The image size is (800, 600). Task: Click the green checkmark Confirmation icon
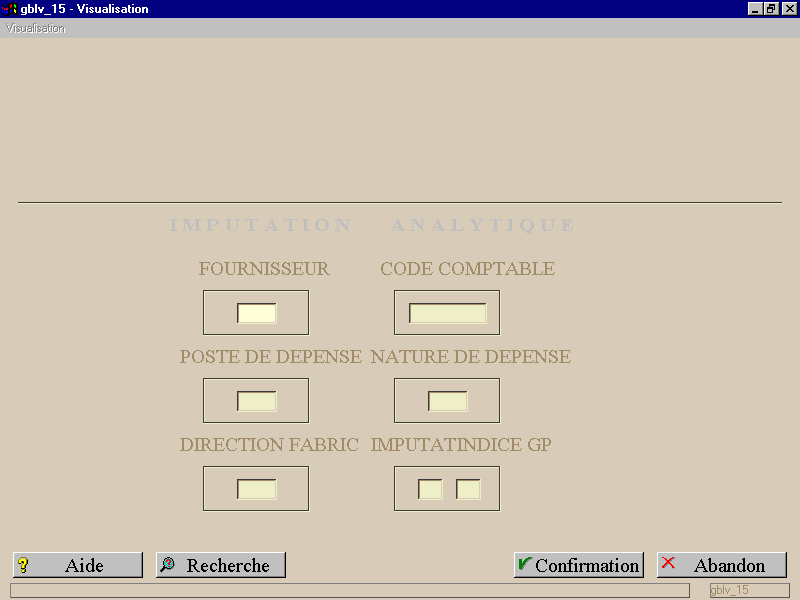tap(524, 563)
